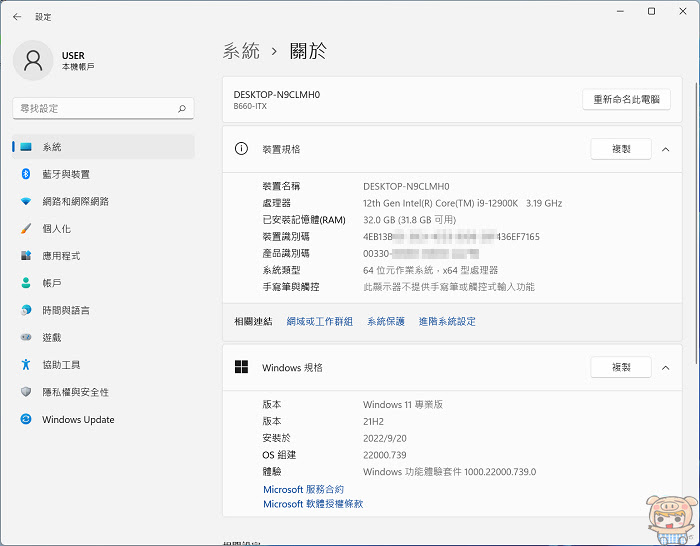Select the Windows 11 專業版 text

click(x=403, y=404)
